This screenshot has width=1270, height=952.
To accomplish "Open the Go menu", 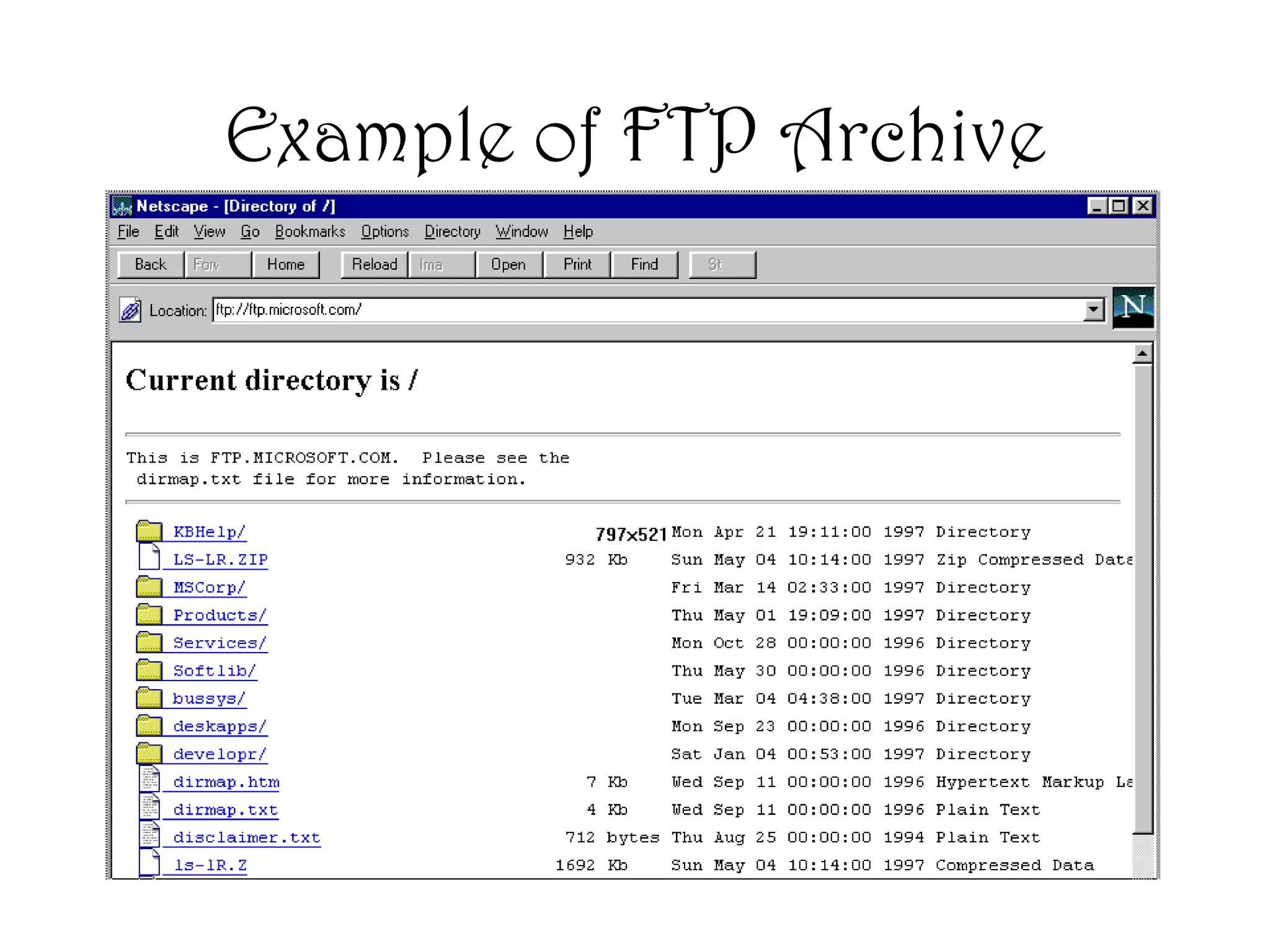I will coord(250,231).
